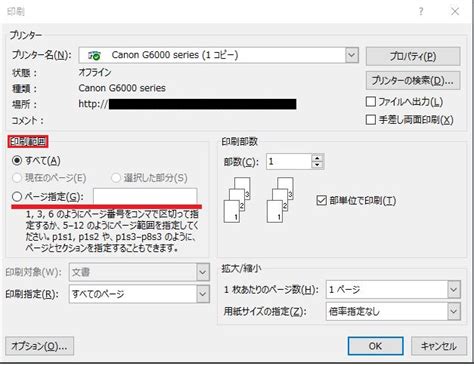
Task: Close the print dialog with the X button
Action: (455, 11)
